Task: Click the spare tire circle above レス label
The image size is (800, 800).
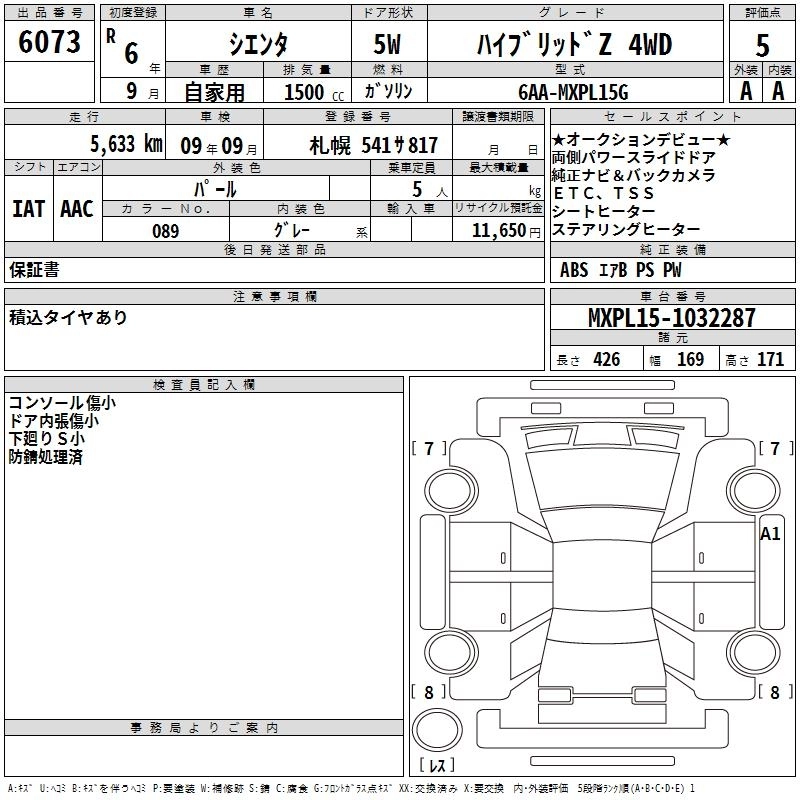Action: click(x=437, y=730)
